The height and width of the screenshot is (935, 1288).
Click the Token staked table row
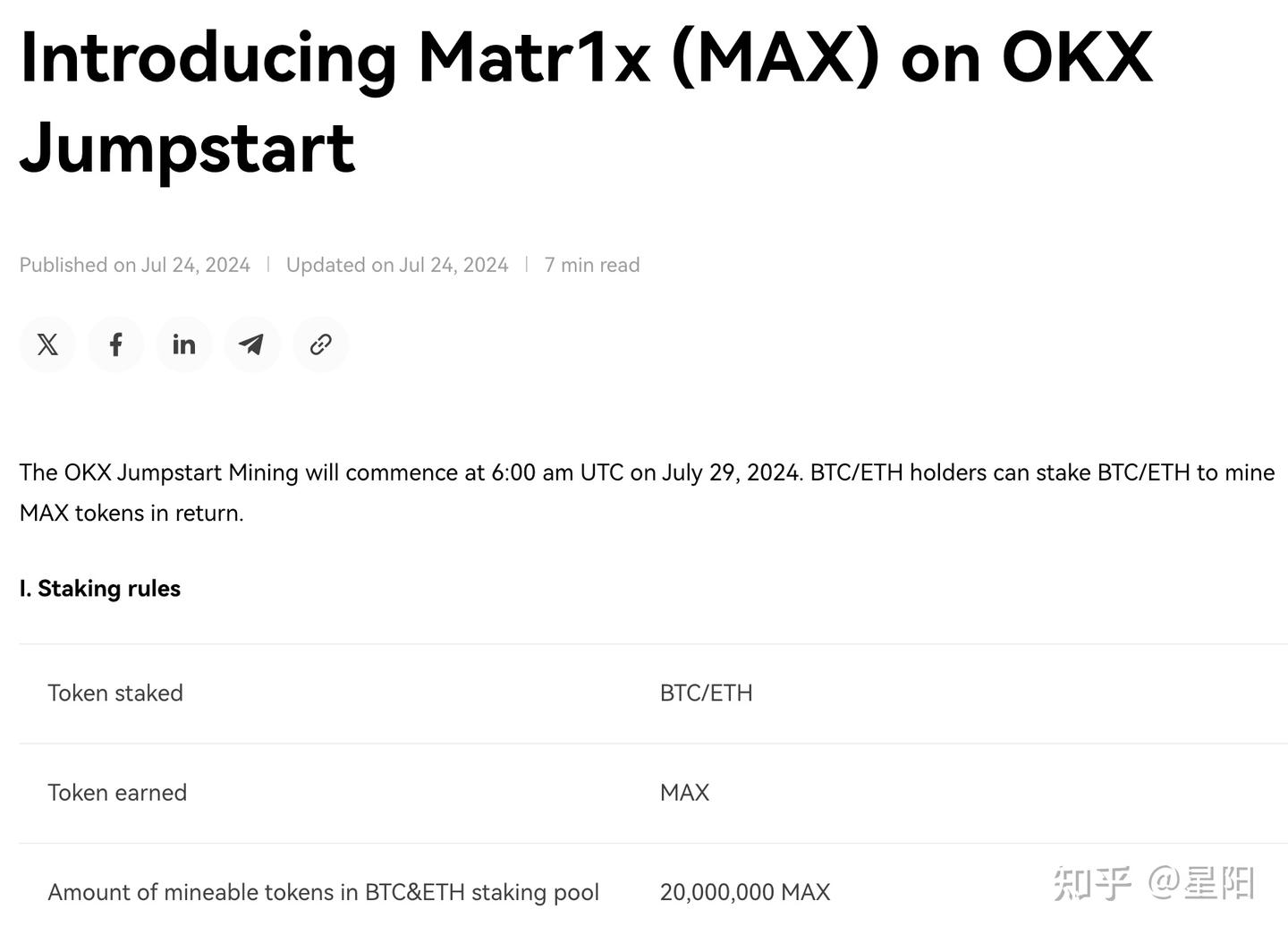pyautogui.click(x=115, y=693)
